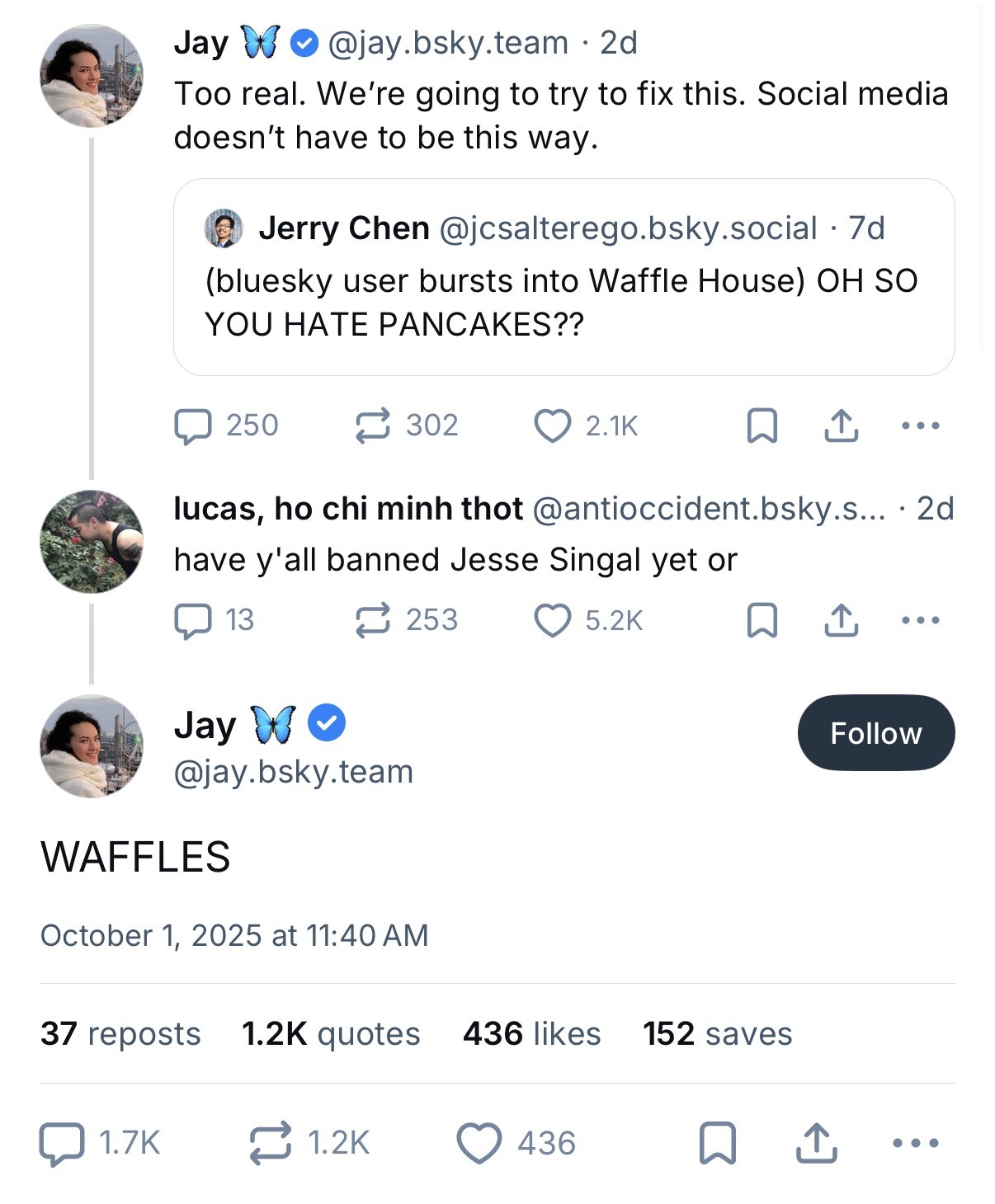Image resolution: width=995 pixels, height=1204 pixels.
Task: Repost lucas's post with 253 reposts
Action: click(373, 621)
